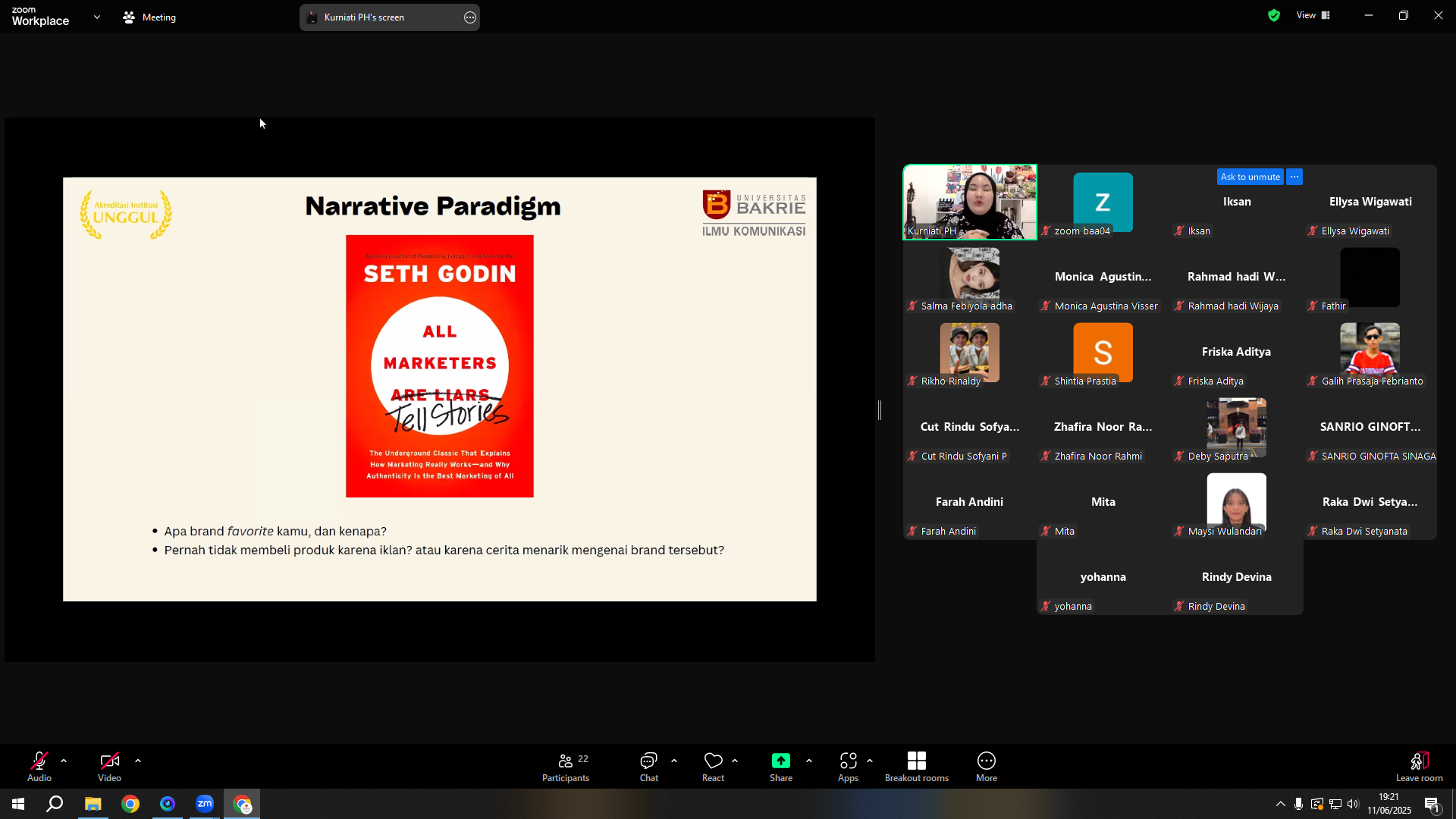Click the Ellysa Wigawati name label
Screen dimensions: 1456x819
[x=1355, y=231]
